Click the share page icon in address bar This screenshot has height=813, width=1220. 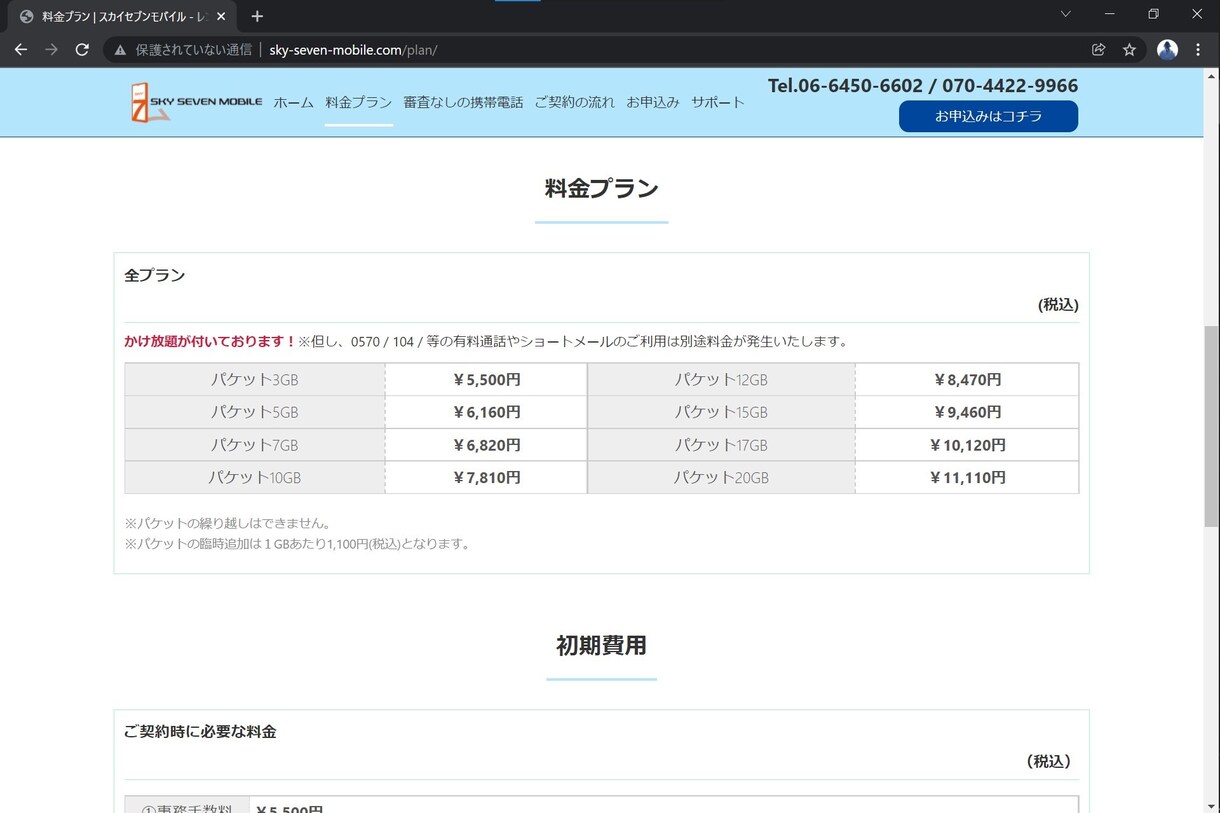coord(1098,49)
